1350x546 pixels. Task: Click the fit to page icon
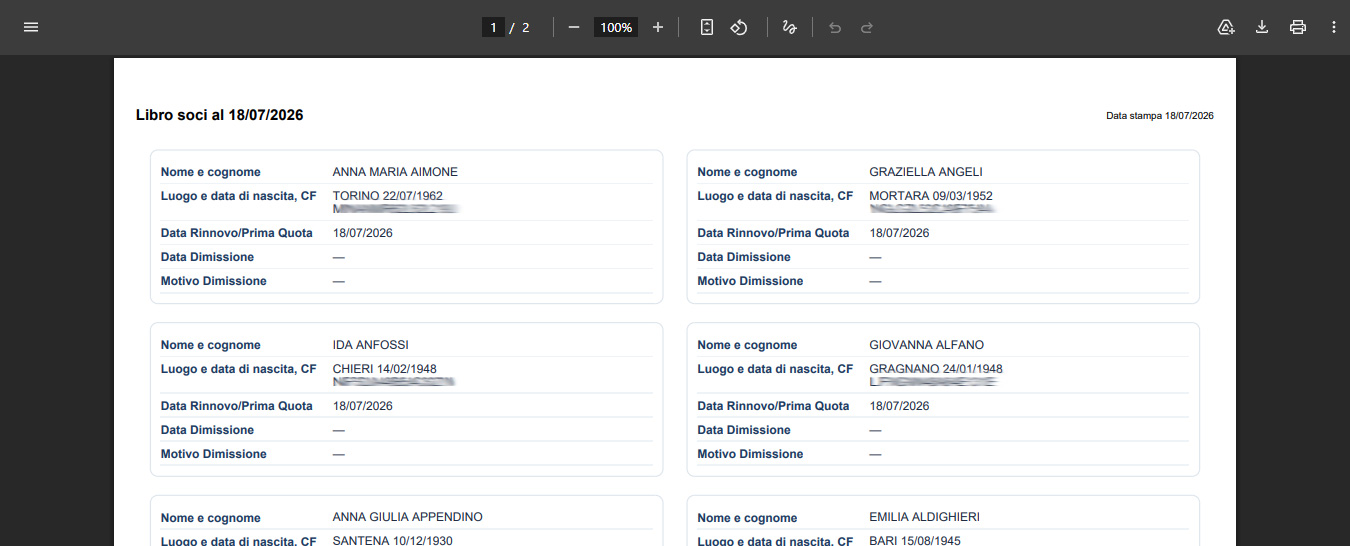coord(707,27)
